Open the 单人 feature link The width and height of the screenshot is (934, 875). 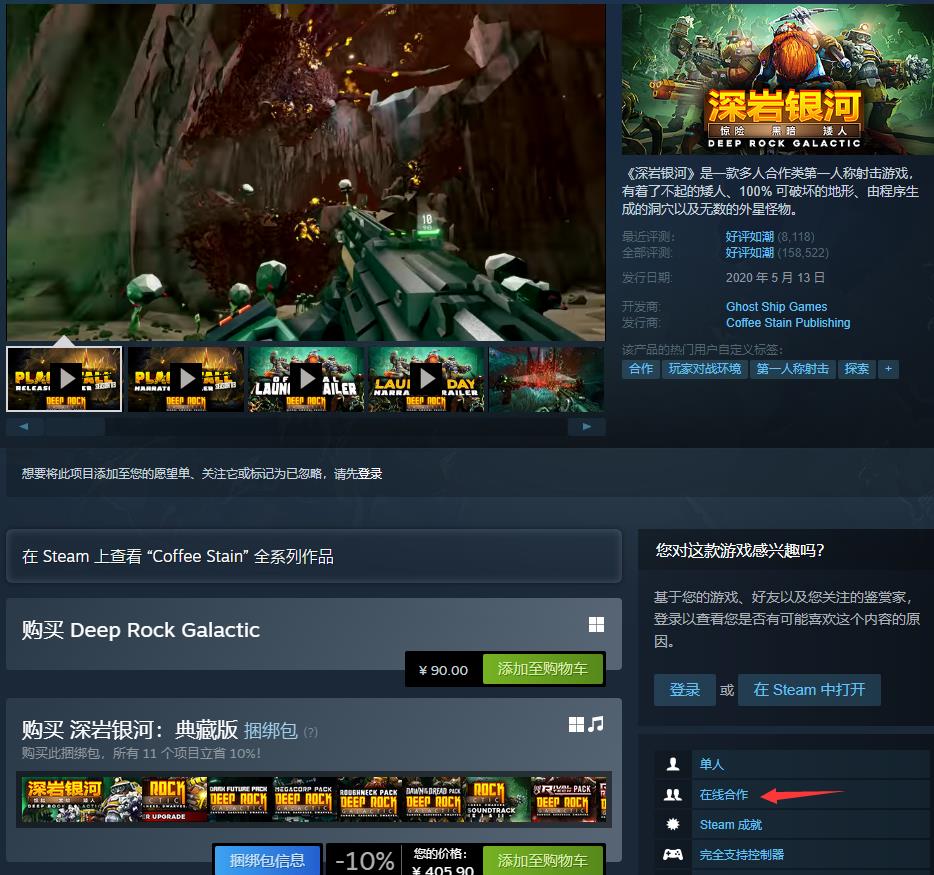point(711,764)
